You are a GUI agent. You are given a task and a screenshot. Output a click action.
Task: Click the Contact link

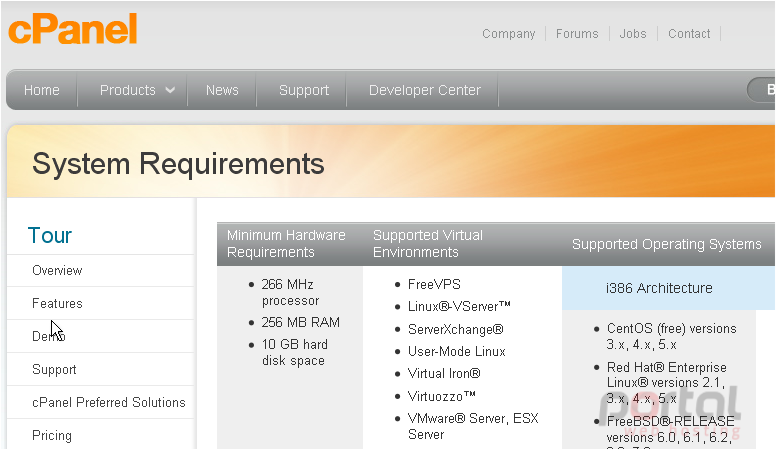coord(689,34)
